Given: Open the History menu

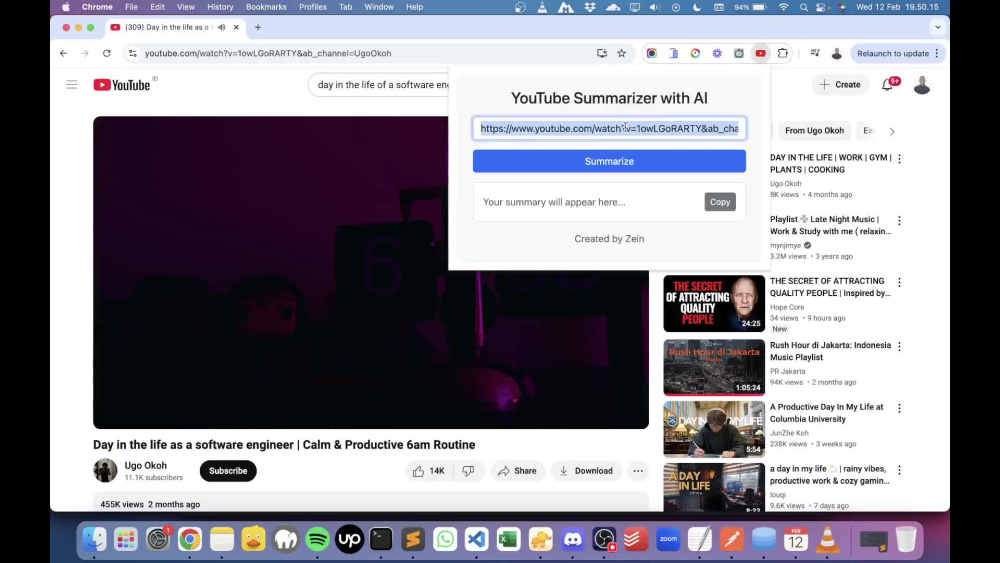Looking at the screenshot, I should click(x=220, y=7).
